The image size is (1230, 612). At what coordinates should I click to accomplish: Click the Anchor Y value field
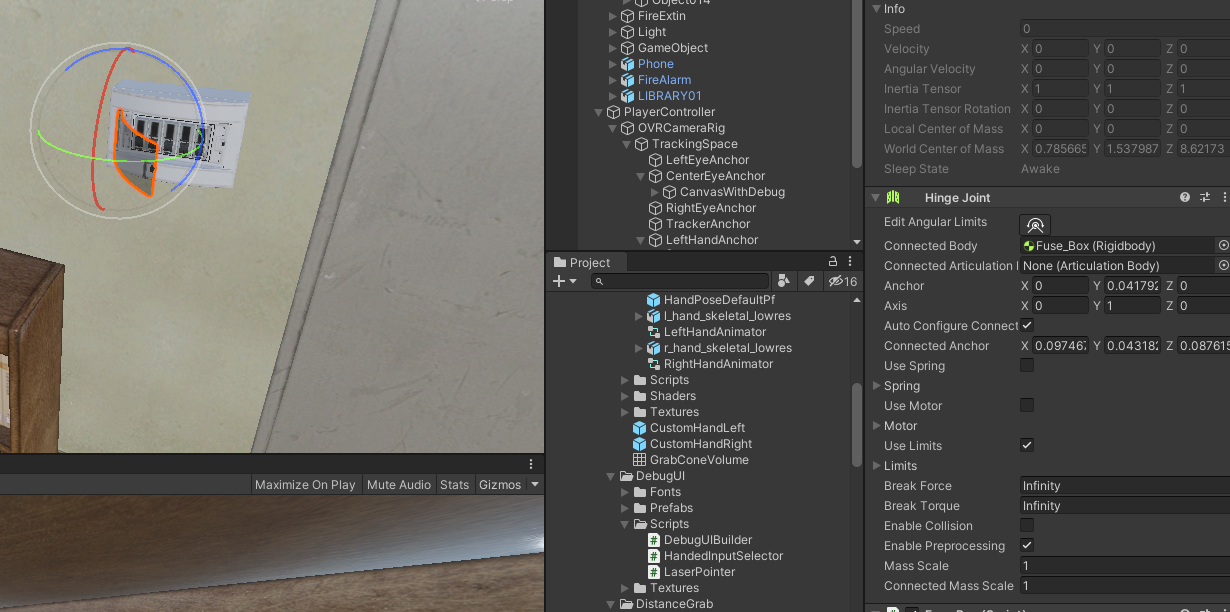pyautogui.click(x=1133, y=286)
